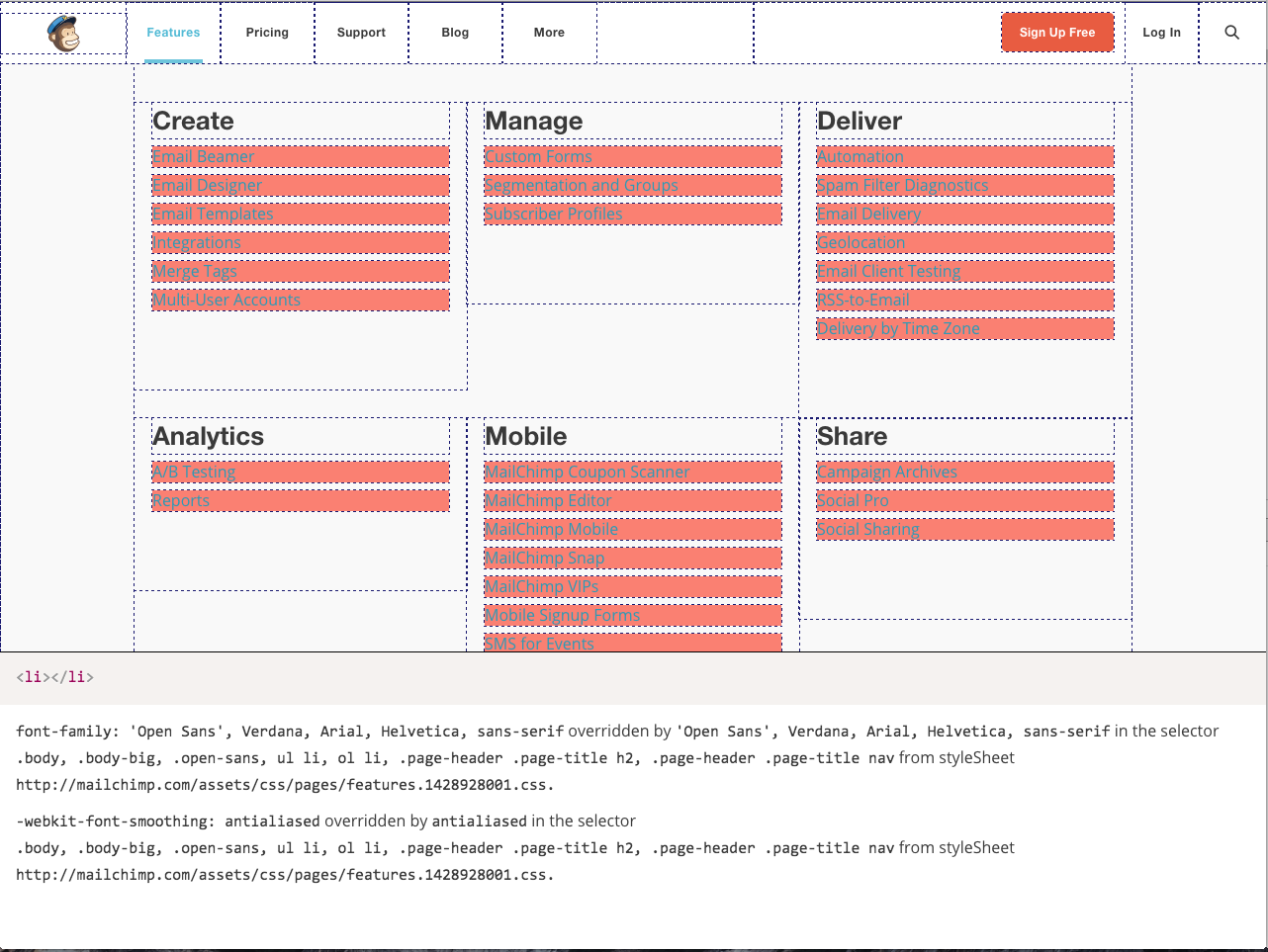Screen dimensions: 1268x952
Task: Open the SMS for Events link
Action: (x=539, y=643)
